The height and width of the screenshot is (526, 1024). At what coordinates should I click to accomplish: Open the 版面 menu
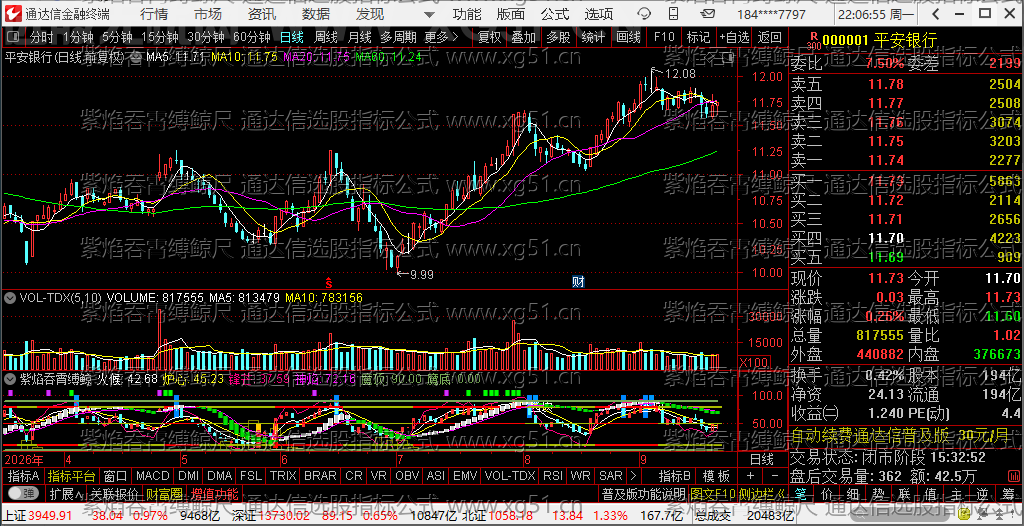[x=511, y=14]
